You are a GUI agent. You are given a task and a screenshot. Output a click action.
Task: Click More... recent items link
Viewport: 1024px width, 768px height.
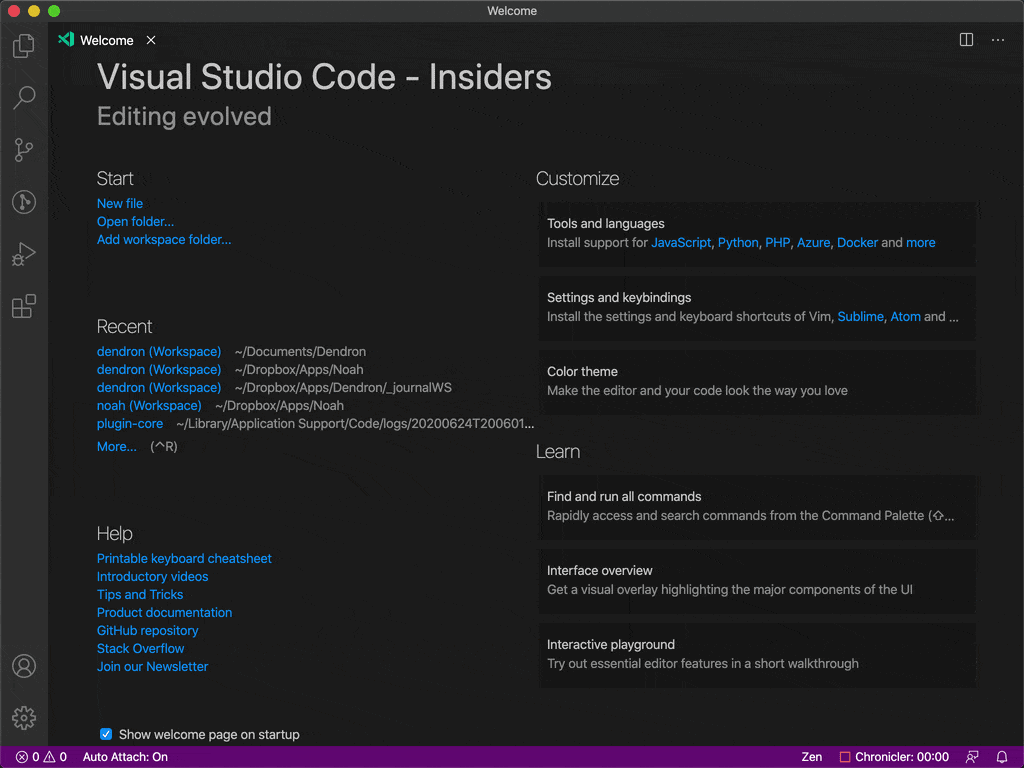116,447
